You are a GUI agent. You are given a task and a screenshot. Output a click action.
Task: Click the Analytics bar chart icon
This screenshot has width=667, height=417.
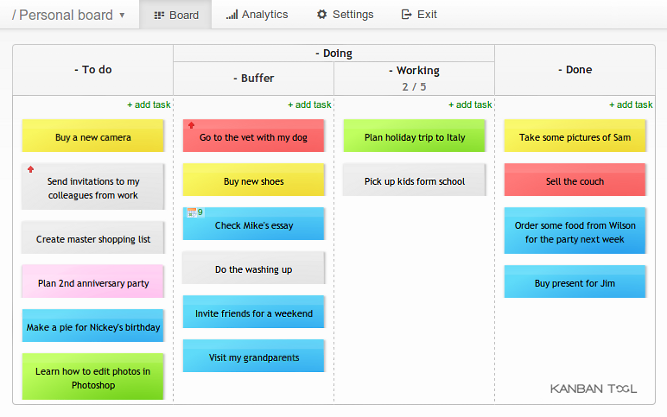coord(232,15)
